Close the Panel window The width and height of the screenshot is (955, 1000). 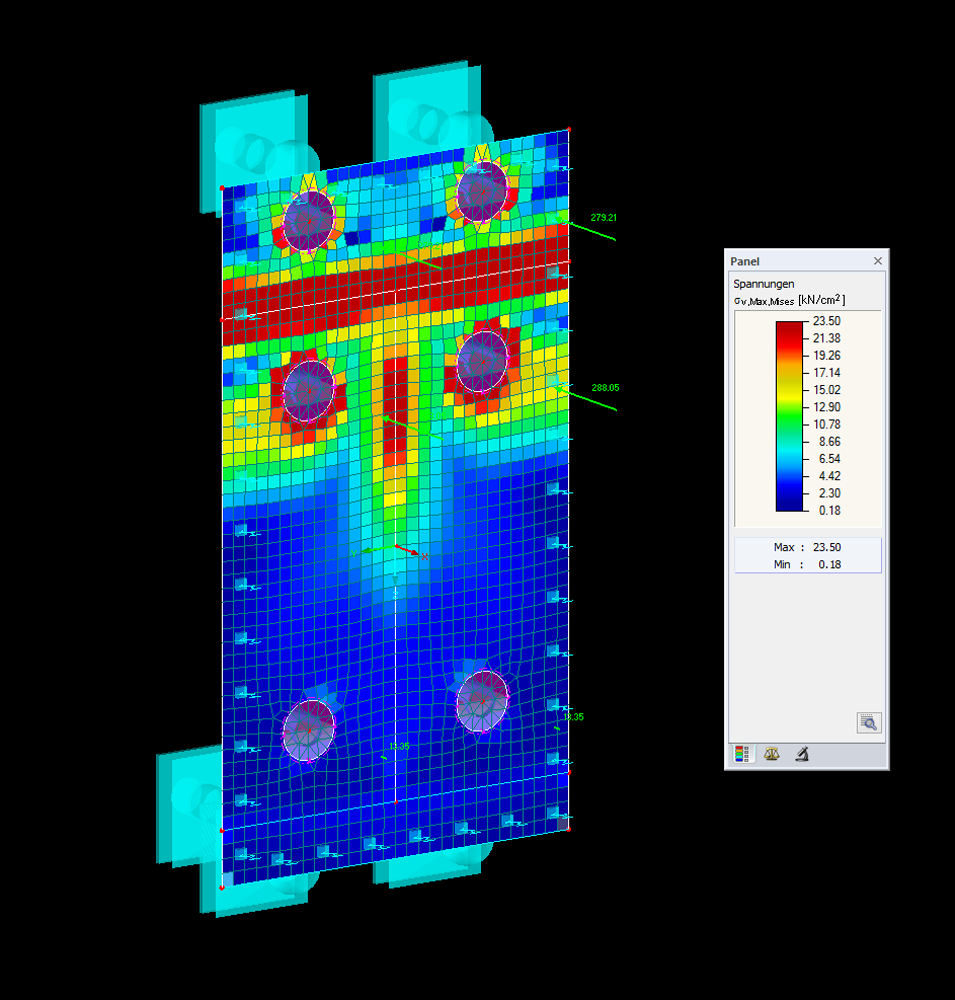click(x=878, y=261)
